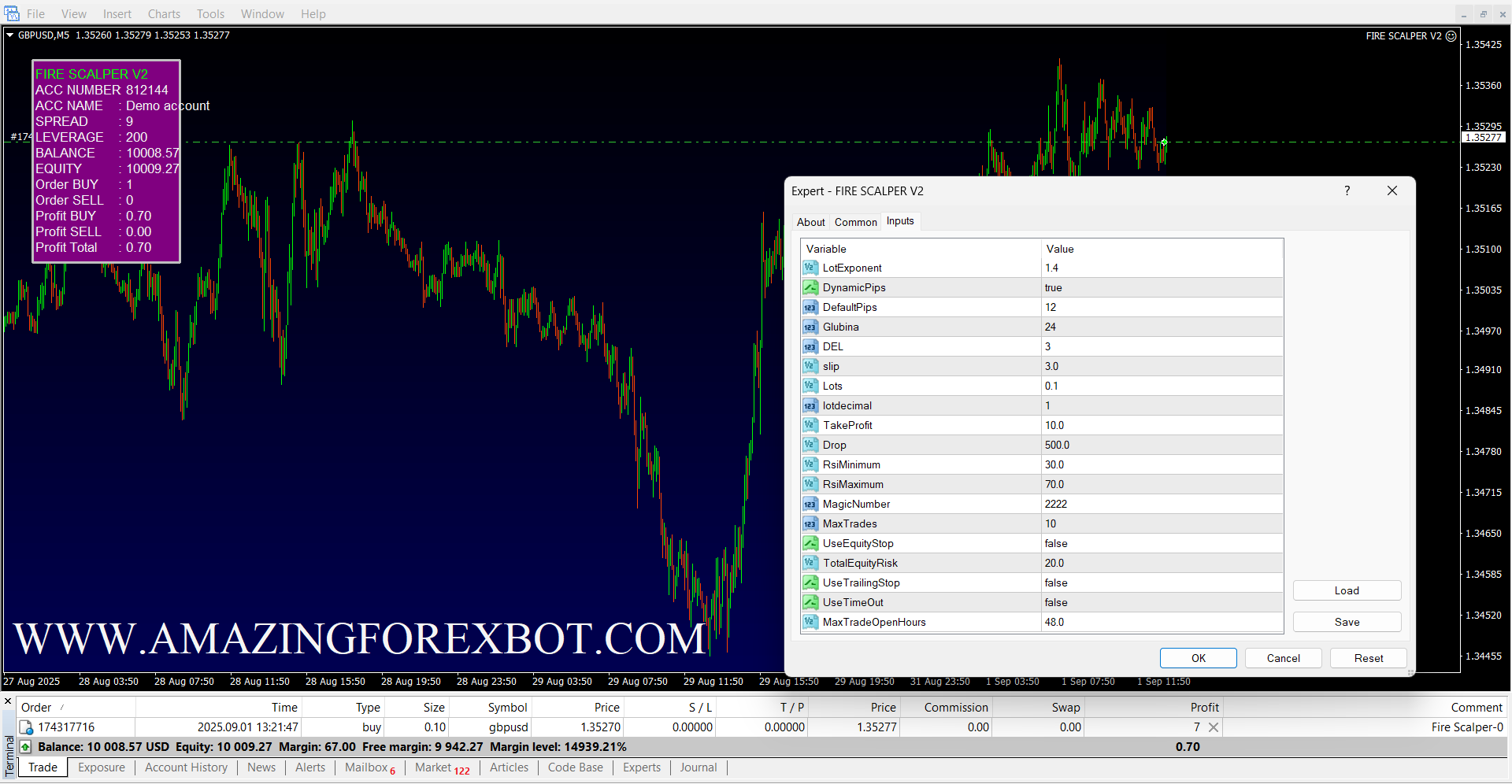Click the icon beside MaxTradeOpenHours variable
1512x784 pixels.
tap(810, 622)
